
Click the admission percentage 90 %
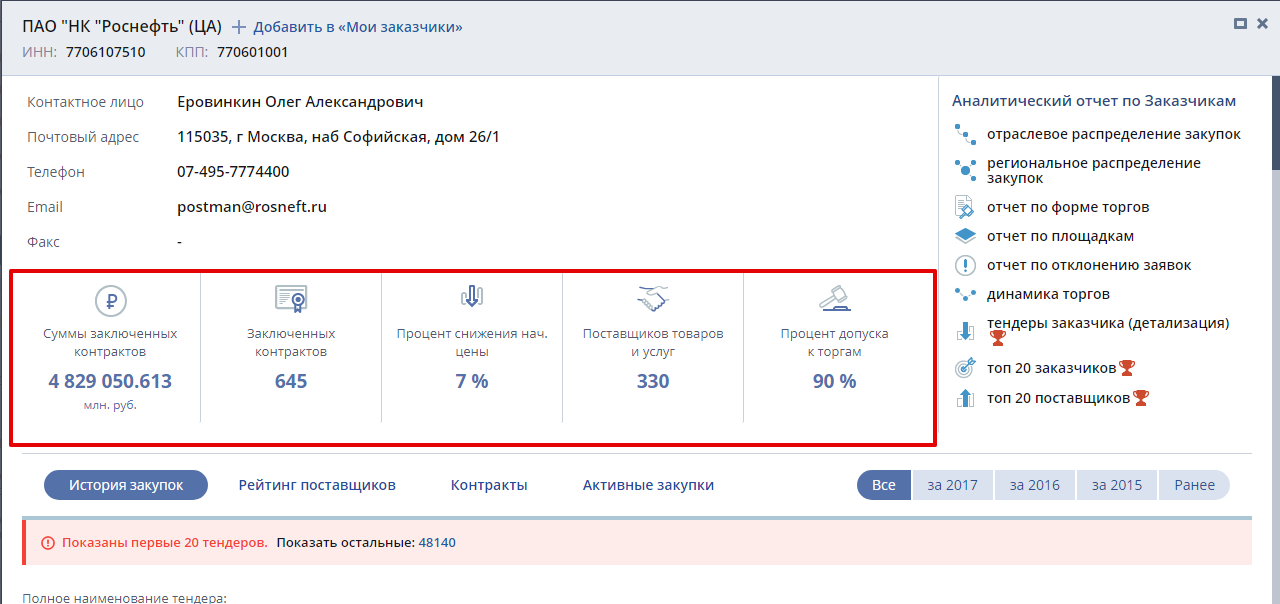[x=834, y=381]
